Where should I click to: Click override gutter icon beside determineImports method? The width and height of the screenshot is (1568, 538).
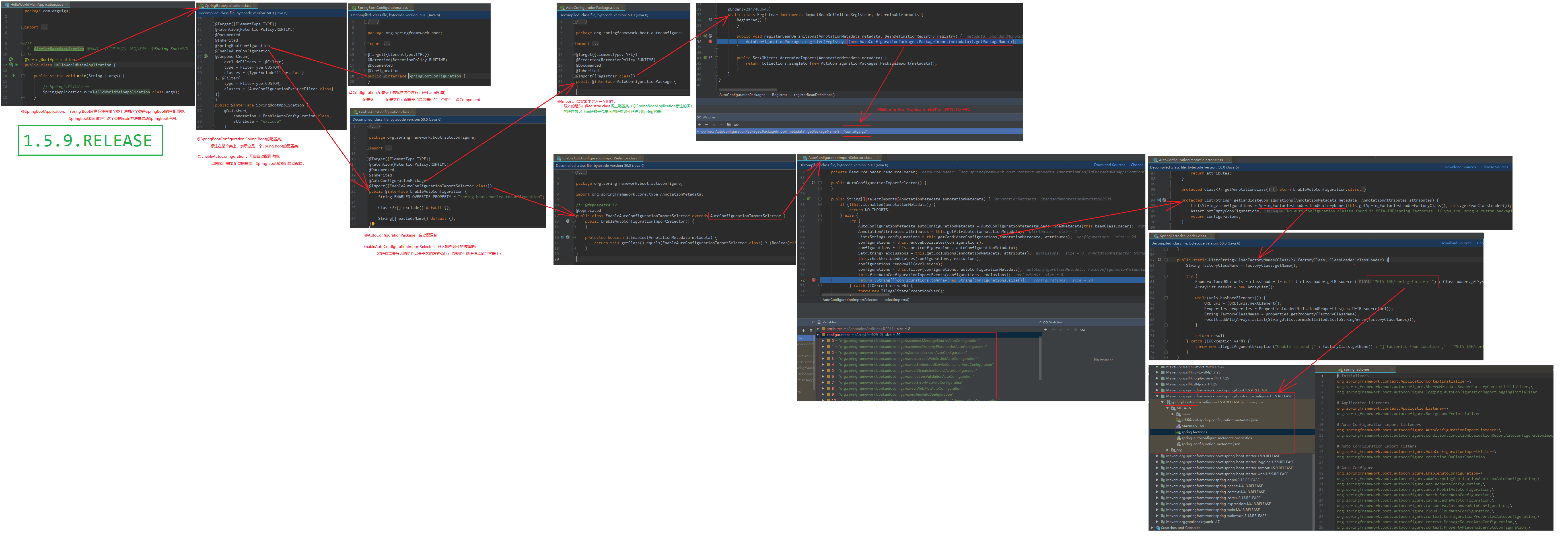tap(705, 58)
